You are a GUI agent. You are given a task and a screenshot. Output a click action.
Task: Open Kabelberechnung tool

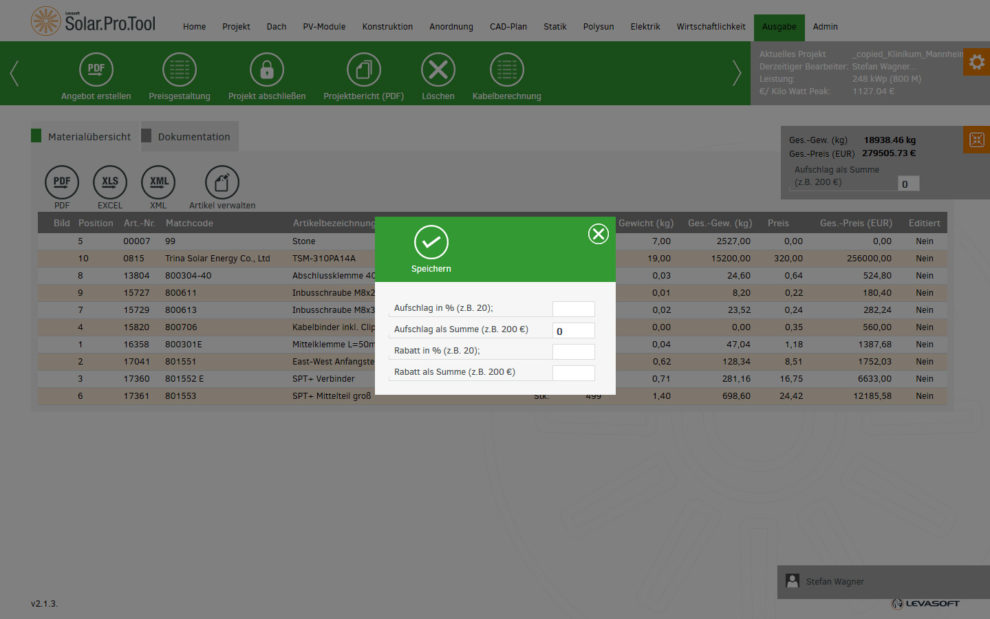pos(506,70)
